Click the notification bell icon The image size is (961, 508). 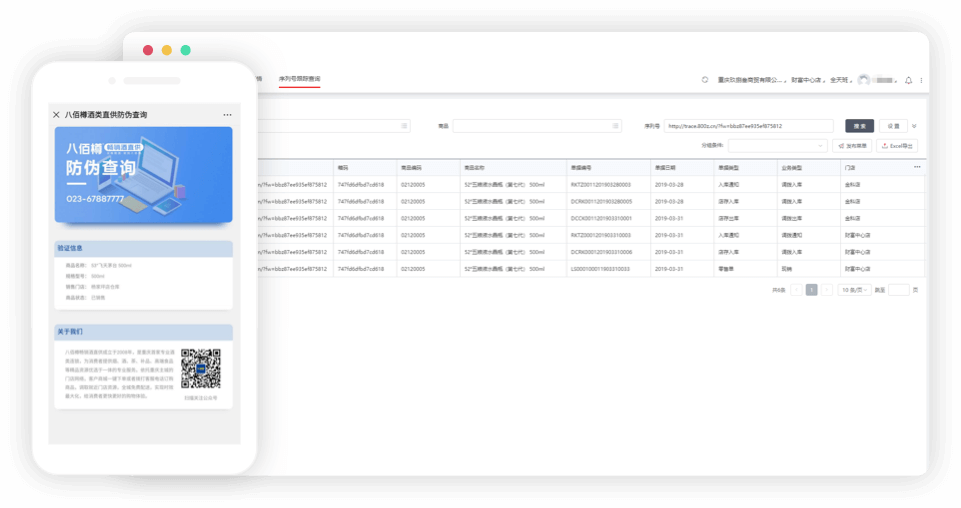coord(908,80)
